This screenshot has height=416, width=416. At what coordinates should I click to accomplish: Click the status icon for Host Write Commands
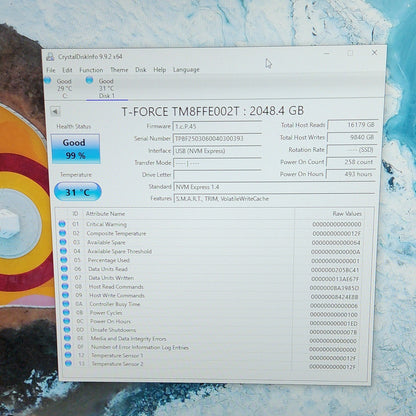click(66, 295)
